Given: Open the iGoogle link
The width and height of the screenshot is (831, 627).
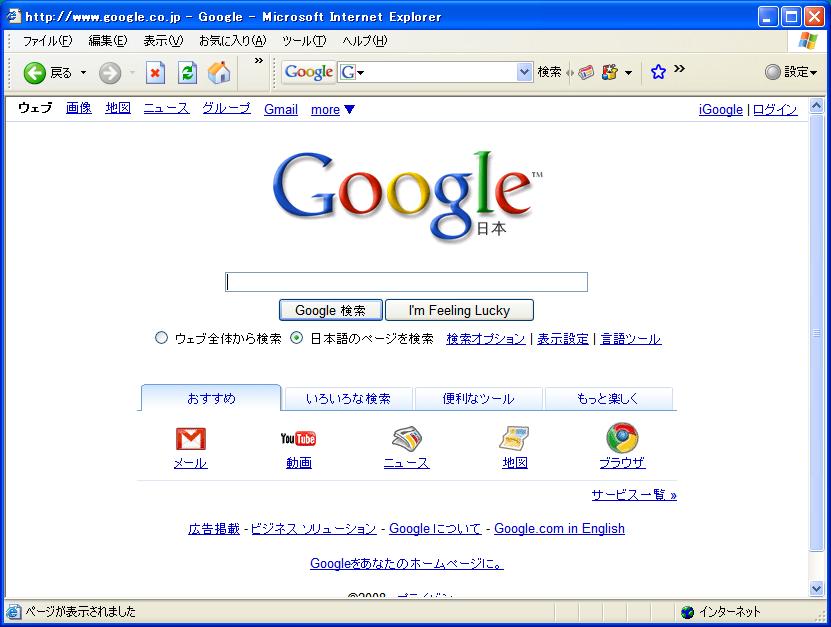Looking at the screenshot, I should pos(721,109).
